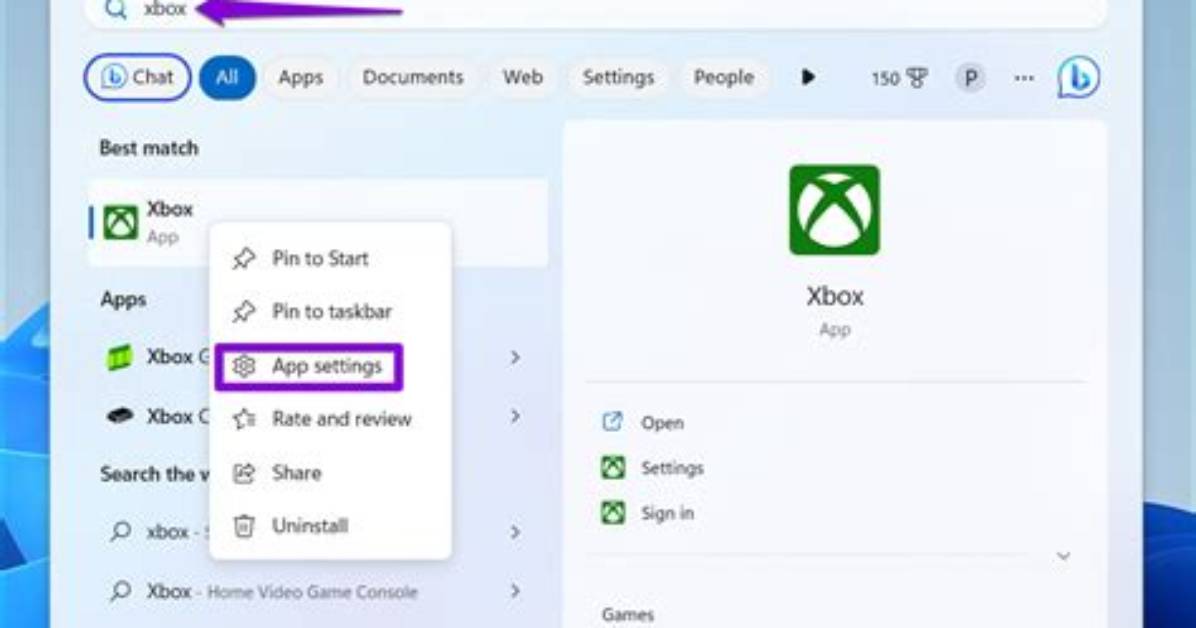Open Bing Chat pill in search filters
Screen dimensions: 1196x628
(x=137, y=77)
